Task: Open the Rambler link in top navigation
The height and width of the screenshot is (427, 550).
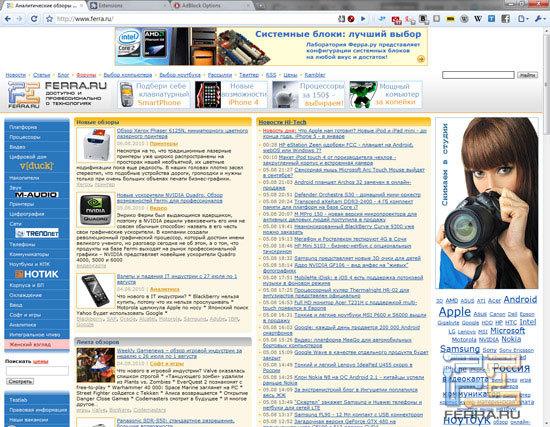Action: (x=315, y=75)
